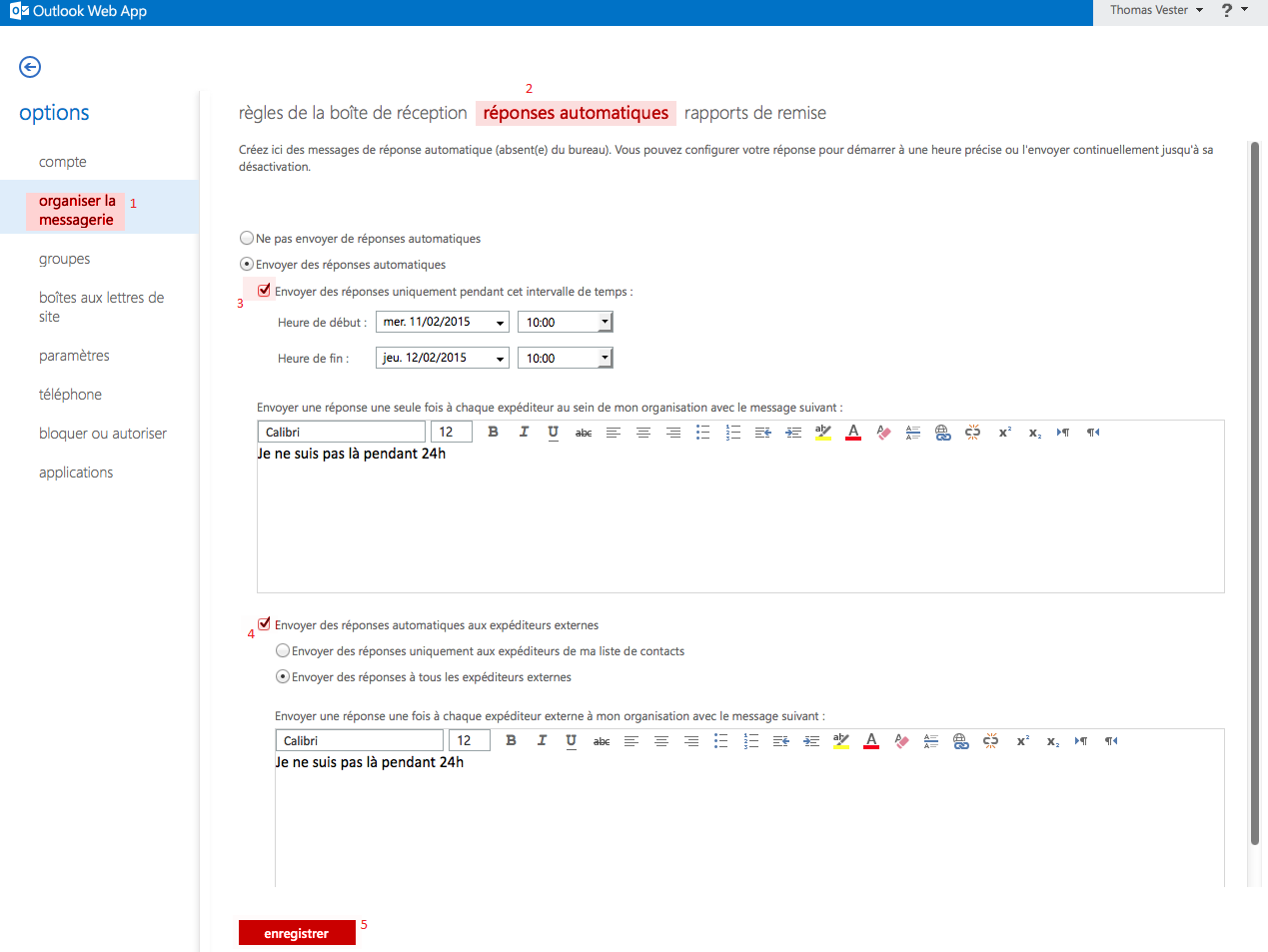
Task: Open the Thomas Vester account menu
Action: point(1156,10)
